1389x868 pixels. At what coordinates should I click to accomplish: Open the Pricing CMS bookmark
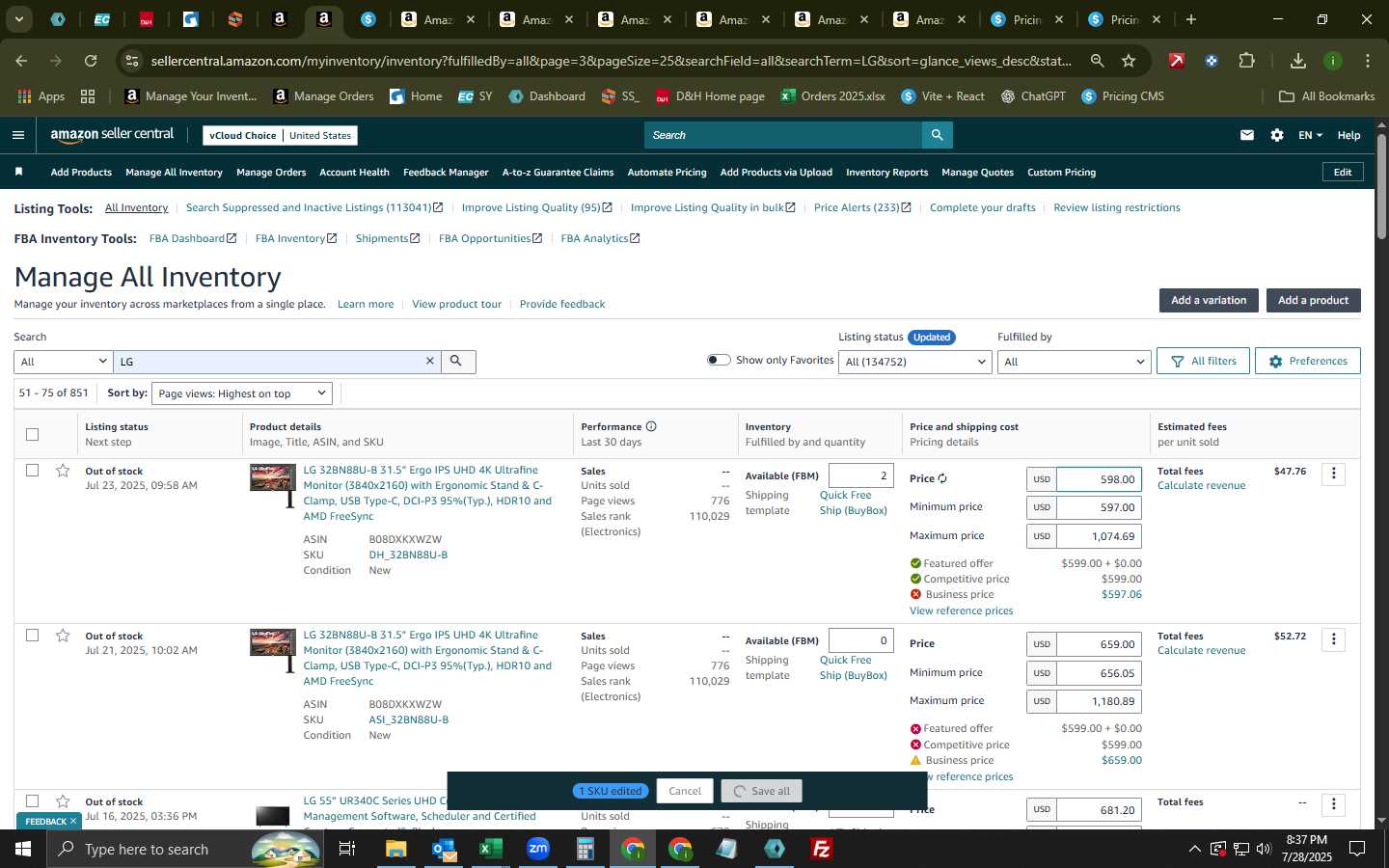tap(1123, 96)
